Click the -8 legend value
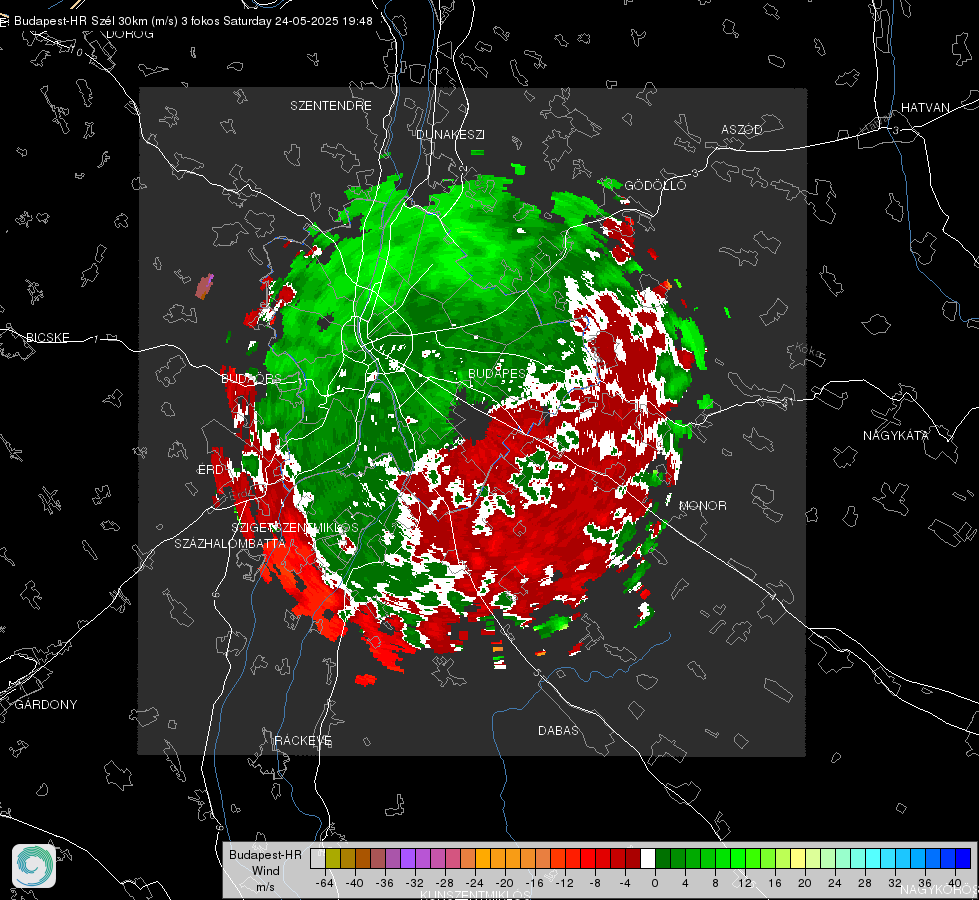 point(595,883)
